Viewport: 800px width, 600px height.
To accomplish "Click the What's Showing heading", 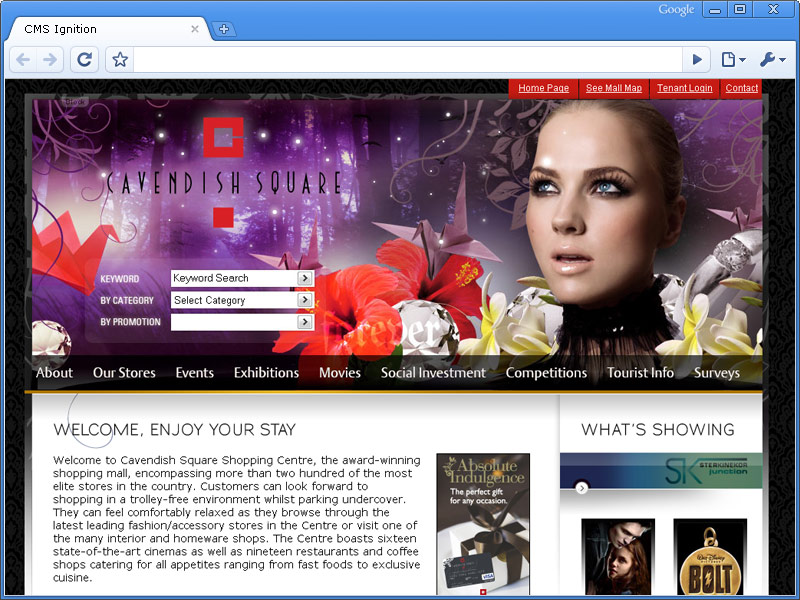I will (x=658, y=430).
